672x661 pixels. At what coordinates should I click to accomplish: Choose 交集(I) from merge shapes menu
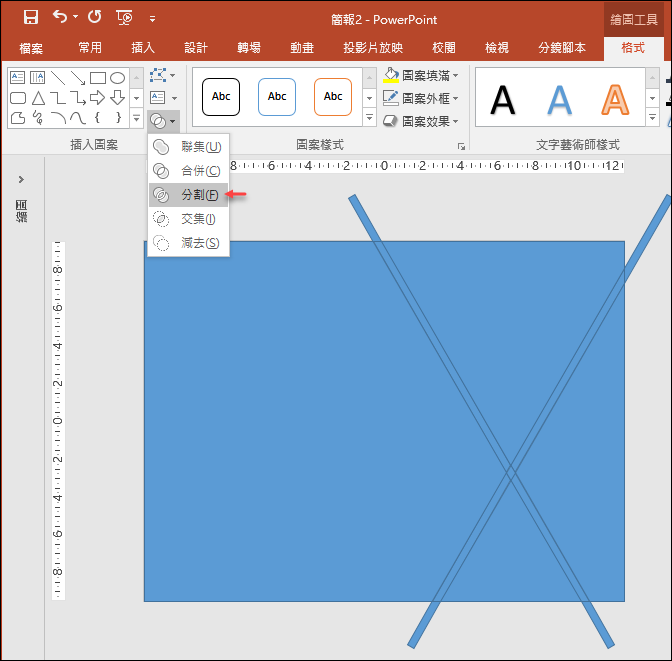coord(188,219)
